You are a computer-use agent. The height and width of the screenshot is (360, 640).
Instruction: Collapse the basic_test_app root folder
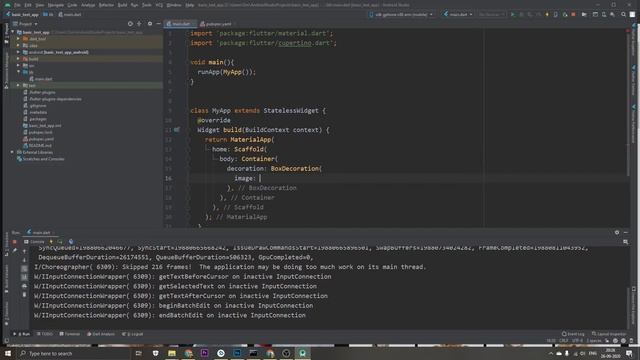[x=13, y=32]
